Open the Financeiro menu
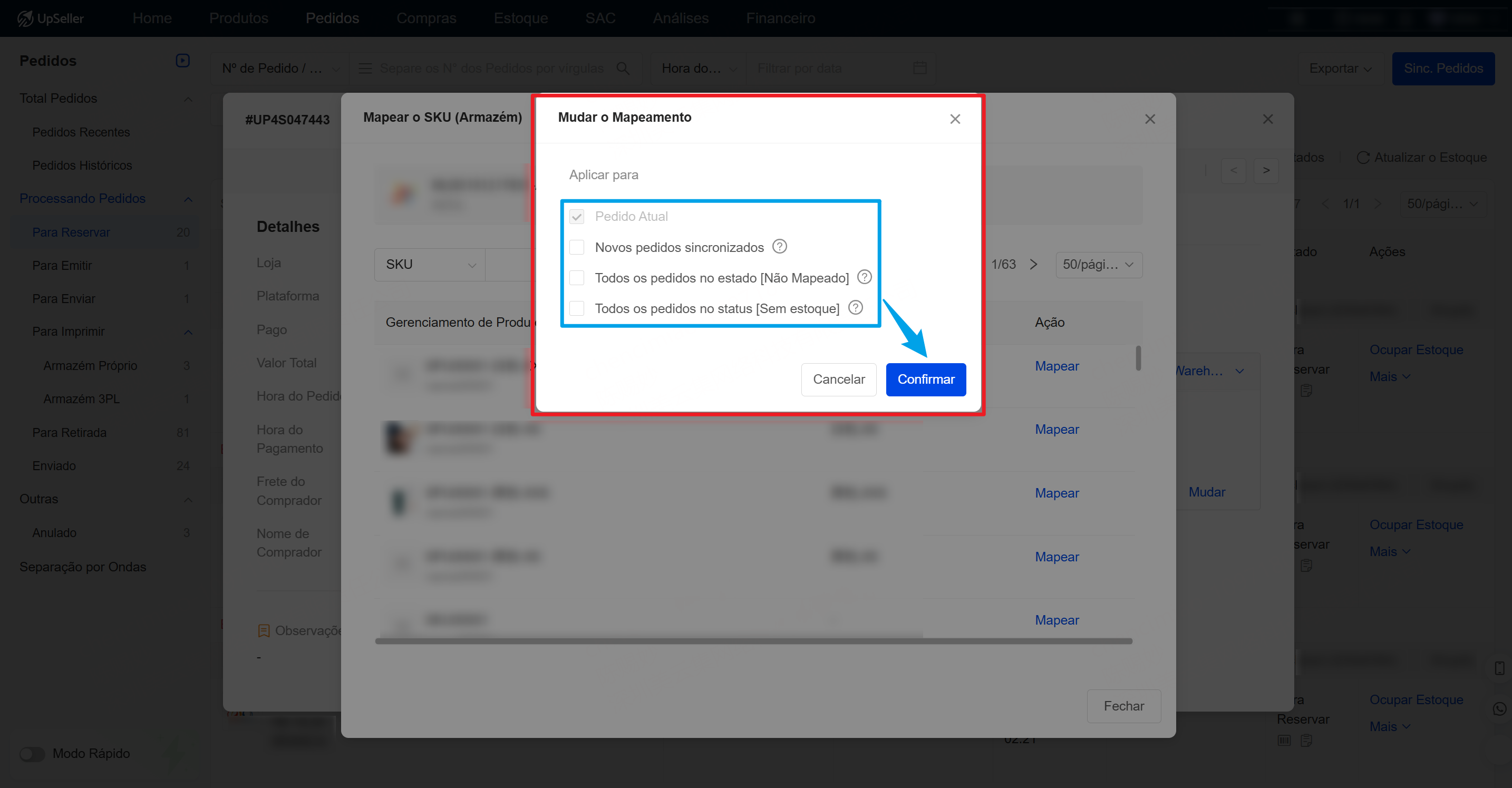Image resolution: width=1512 pixels, height=788 pixels. [780, 18]
